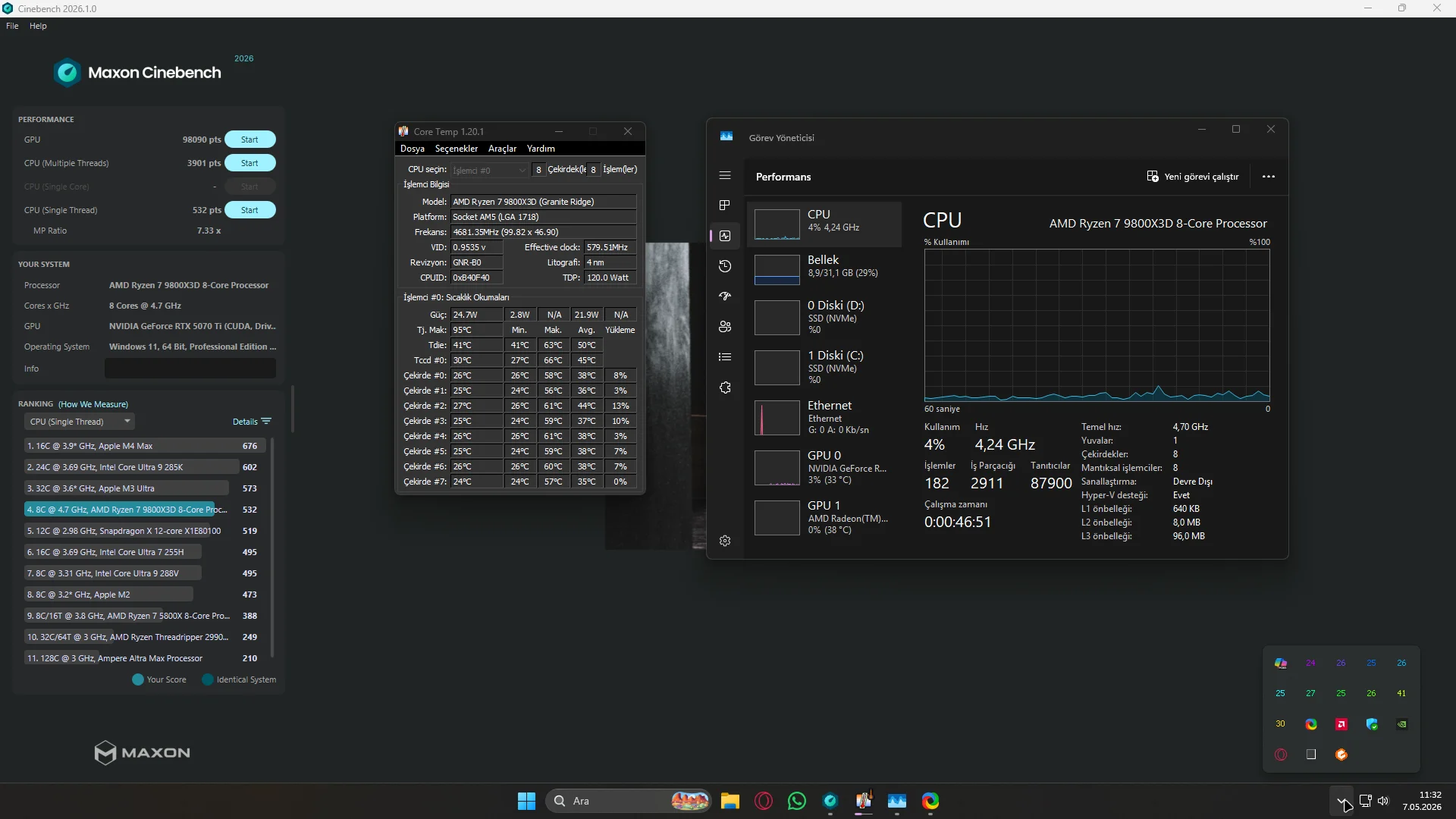The height and width of the screenshot is (819, 1456).
Task: Expand CPU seçin İşlemci #0 dropdown
Action: point(489,170)
